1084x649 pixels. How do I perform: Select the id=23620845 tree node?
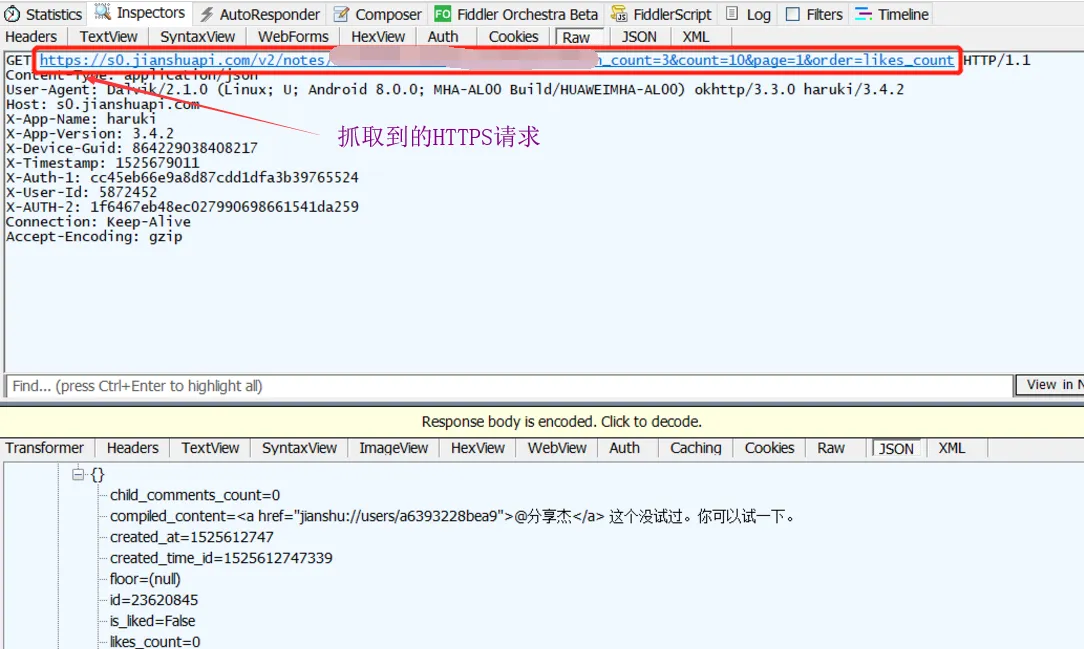154,600
